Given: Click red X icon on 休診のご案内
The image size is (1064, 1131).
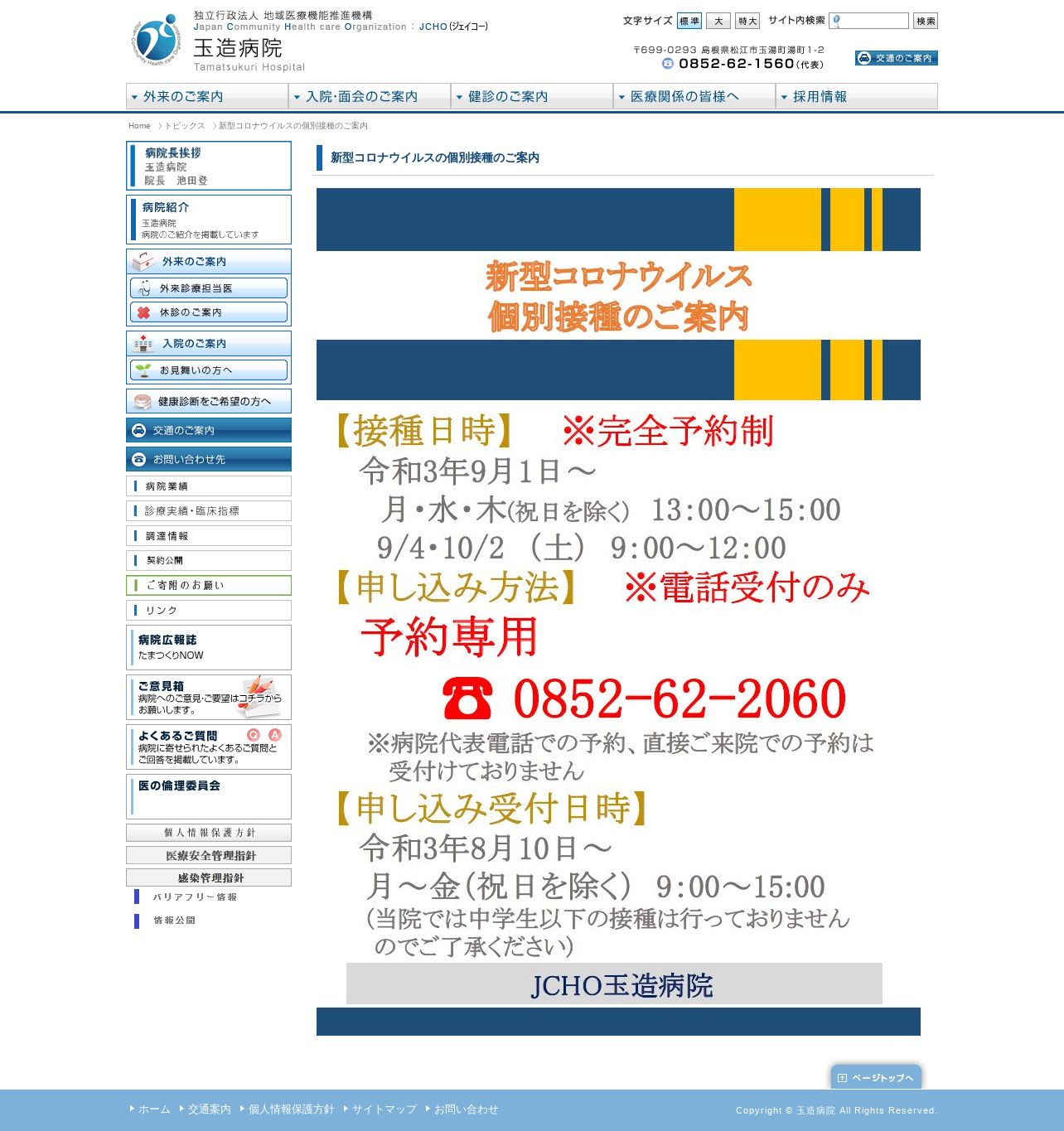Looking at the screenshot, I should 144,312.
